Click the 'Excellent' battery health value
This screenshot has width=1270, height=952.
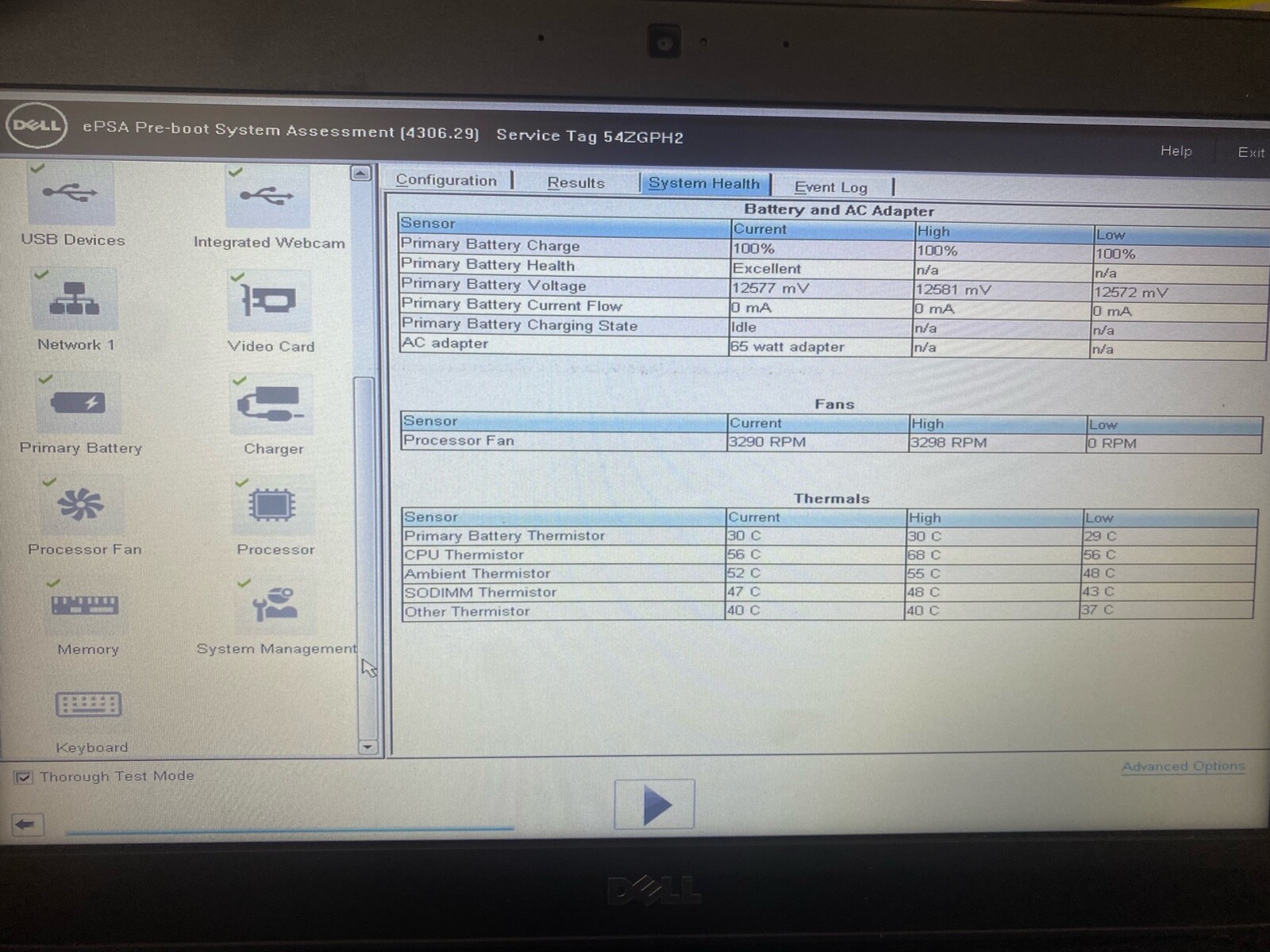pyautogui.click(x=767, y=269)
